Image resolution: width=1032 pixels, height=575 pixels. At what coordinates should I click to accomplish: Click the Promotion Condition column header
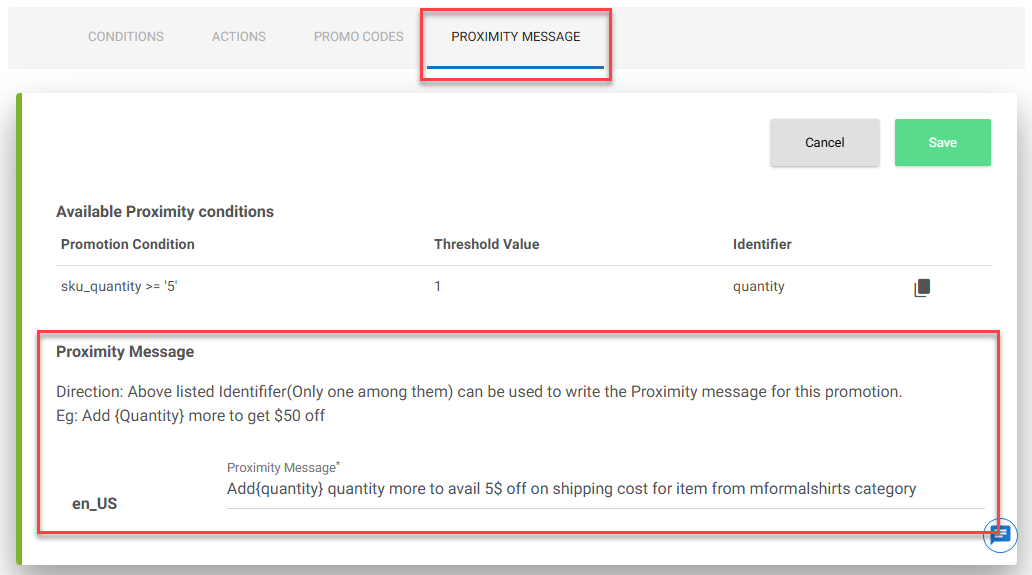coord(128,244)
